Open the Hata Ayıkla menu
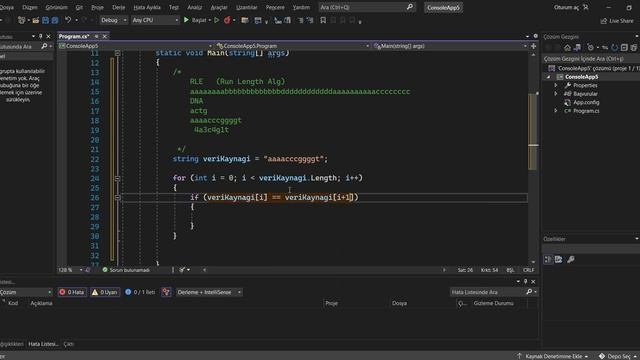Screen dimensions: 640x360 coord(147,7)
